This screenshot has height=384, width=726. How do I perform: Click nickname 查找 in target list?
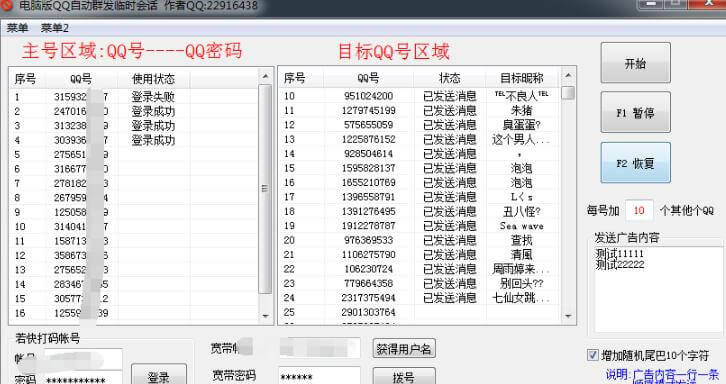pos(521,240)
